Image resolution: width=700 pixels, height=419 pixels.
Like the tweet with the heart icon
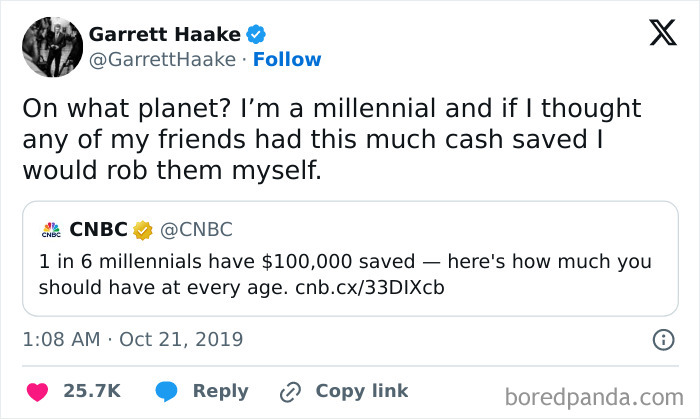(37, 390)
